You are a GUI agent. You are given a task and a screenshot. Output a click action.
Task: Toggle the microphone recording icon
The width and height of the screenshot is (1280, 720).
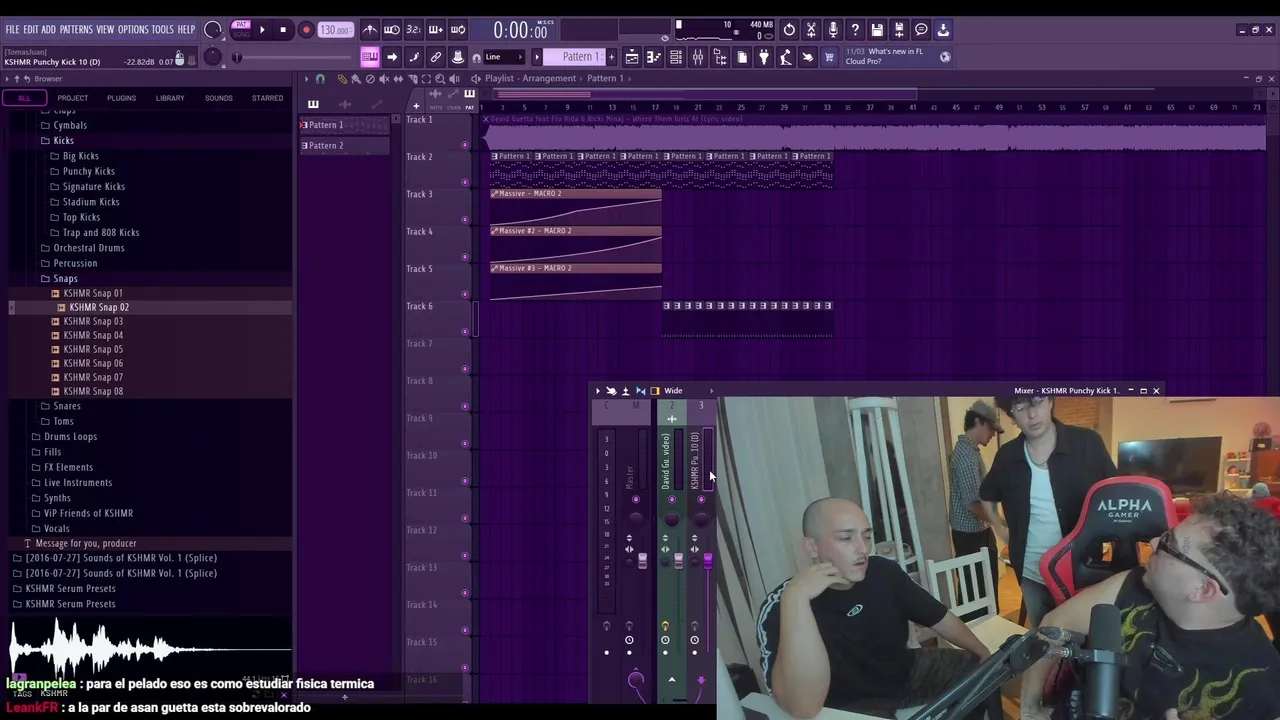[x=833, y=30]
